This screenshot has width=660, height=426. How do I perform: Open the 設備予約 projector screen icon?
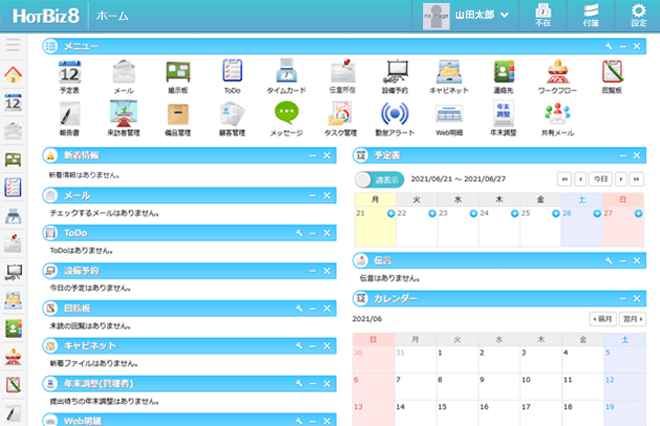tap(395, 72)
